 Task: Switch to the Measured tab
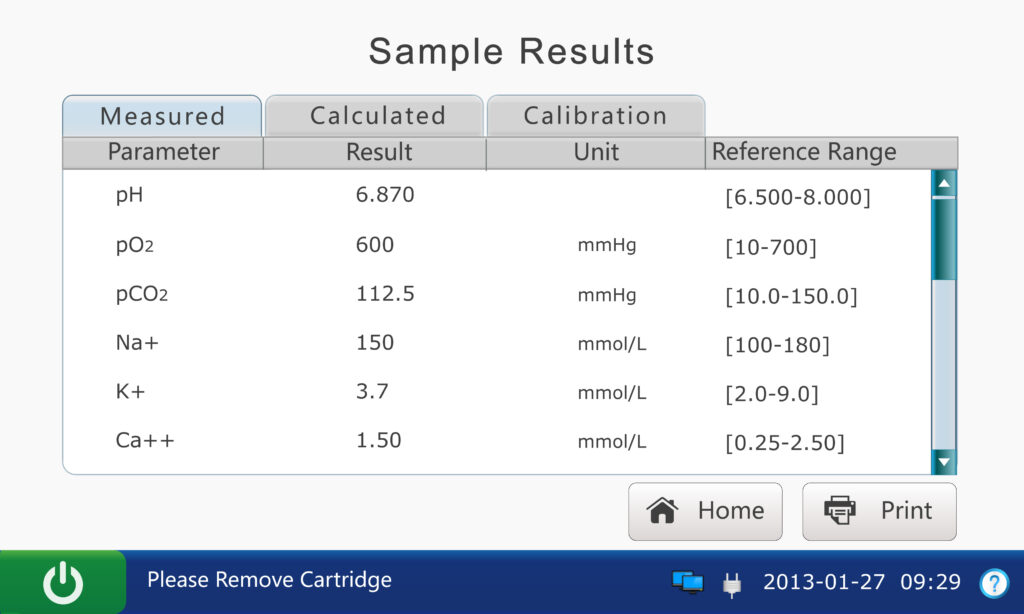(x=162, y=116)
